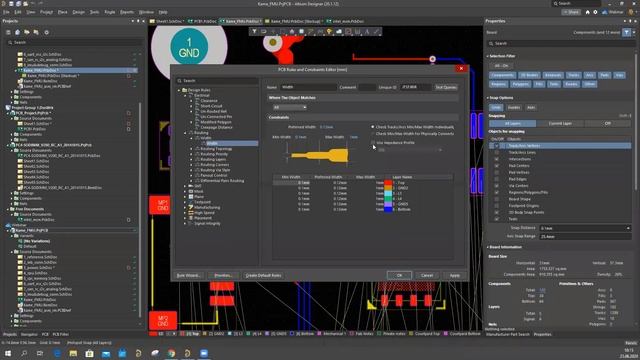
Task: Open File Explorer from the taskbar
Action: [73, 353]
